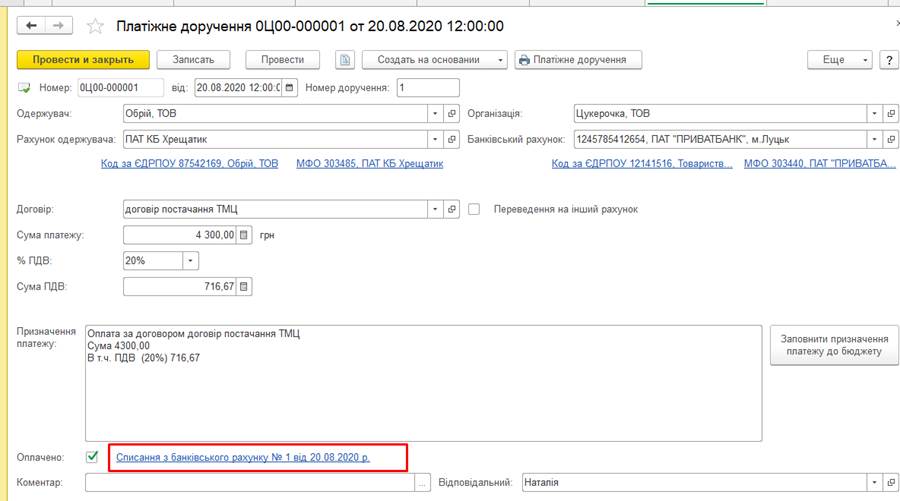Click into the Коментар input field

250,482
